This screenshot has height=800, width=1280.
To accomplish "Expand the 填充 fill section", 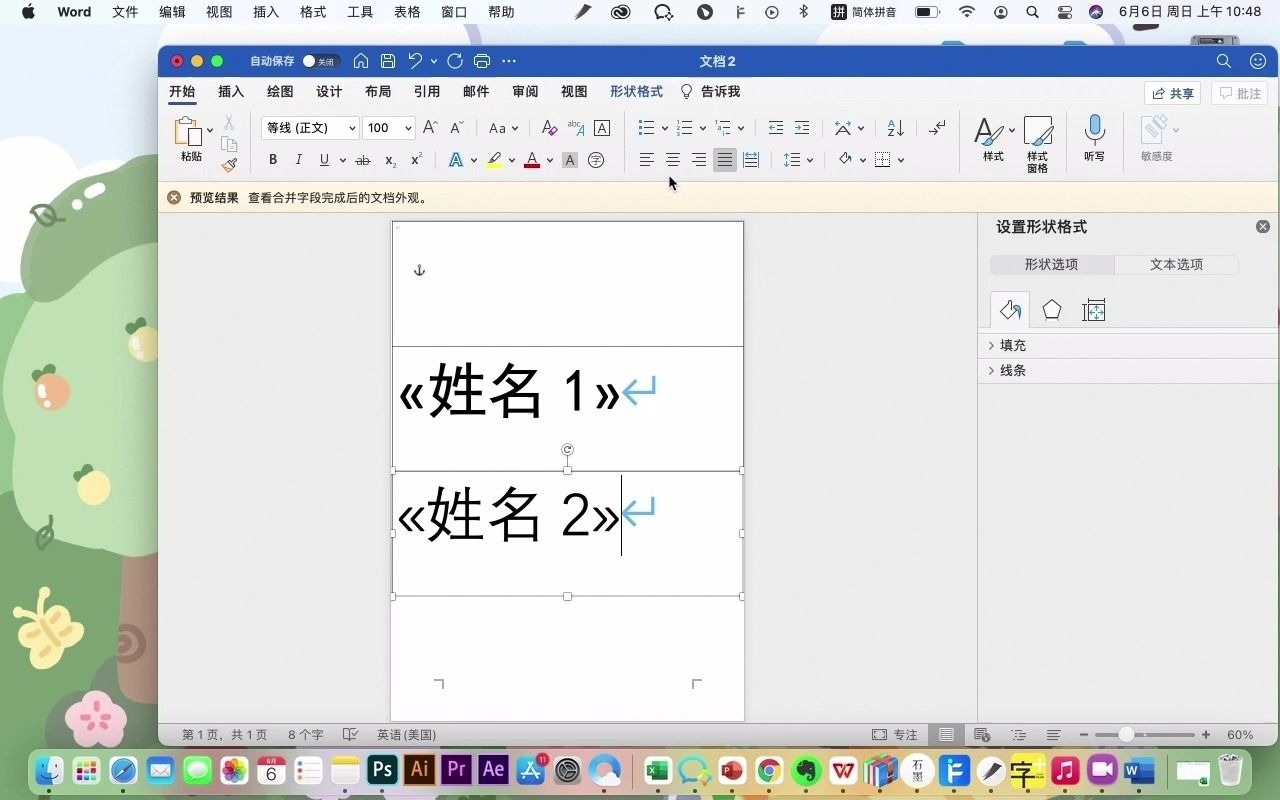I will click(x=1012, y=345).
